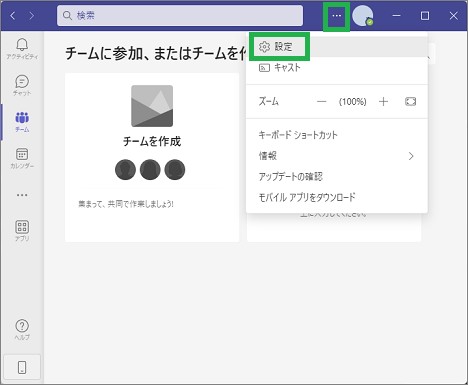
Task: Open the Activity bell in sidebar
Action: (x=22, y=49)
